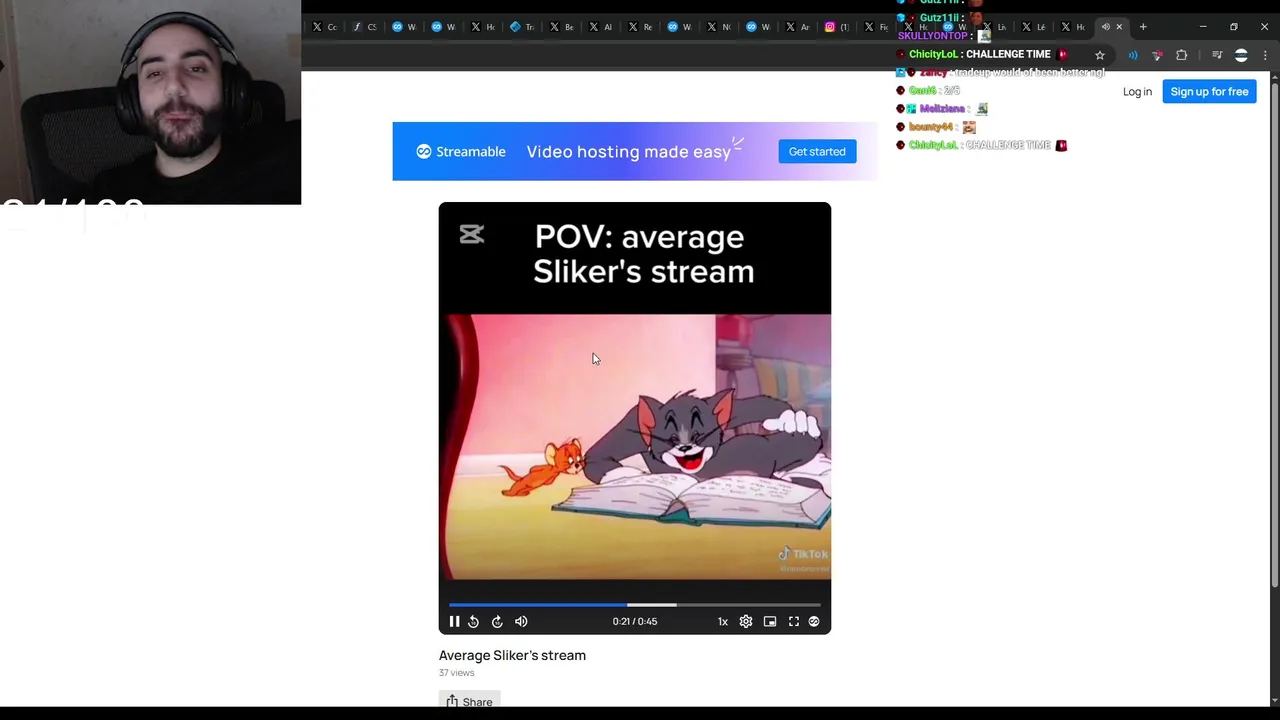Open the browser profile avatar
This screenshot has width=1280, height=720.
coord(1241,55)
